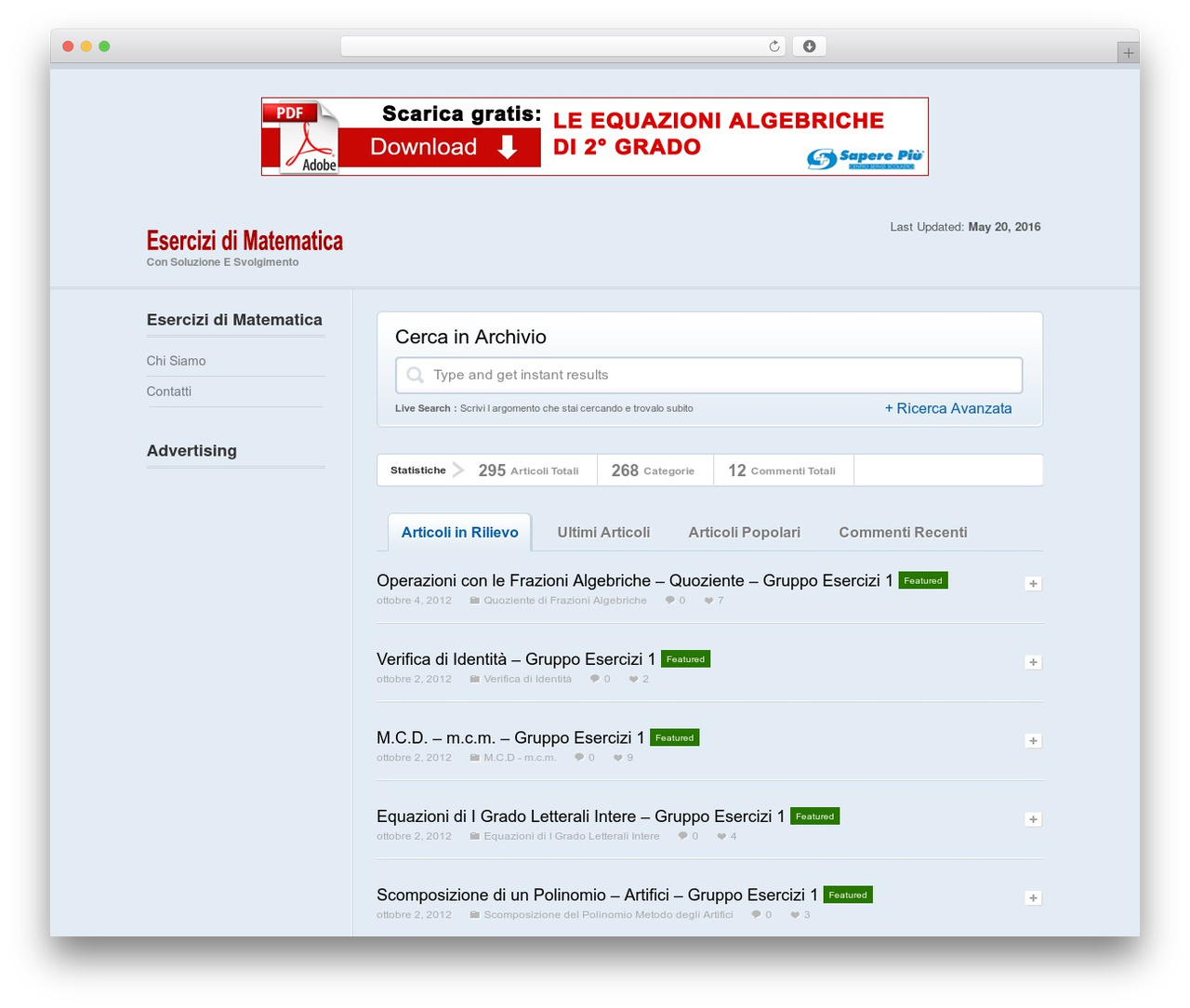The width and height of the screenshot is (1190, 1008).
Task: Open Scomposizione del Polinomio Metodo degli Artifici category
Action: 608,915
